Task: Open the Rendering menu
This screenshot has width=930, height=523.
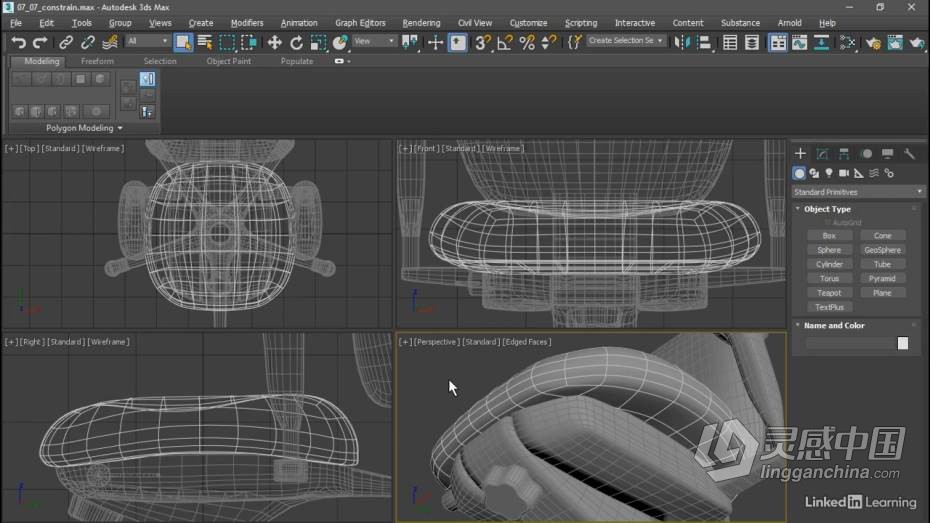Action: click(421, 23)
